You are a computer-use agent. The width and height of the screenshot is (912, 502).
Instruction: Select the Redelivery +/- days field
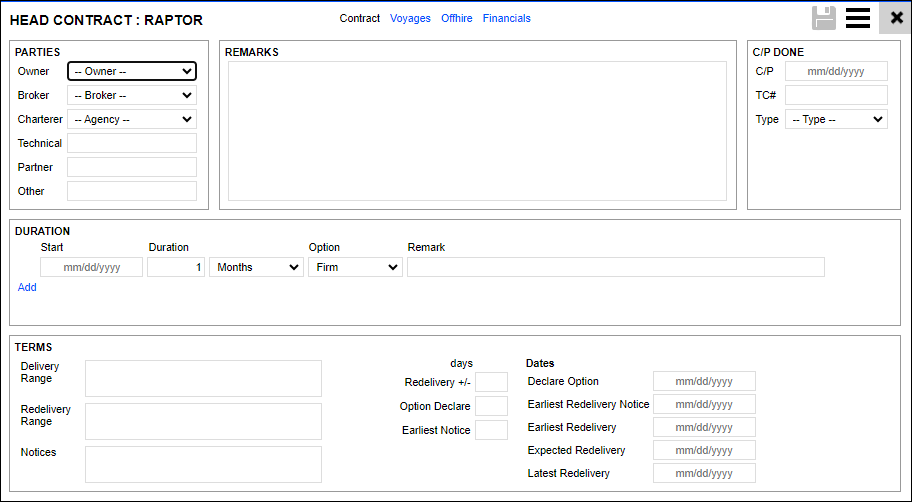[x=491, y=382]
